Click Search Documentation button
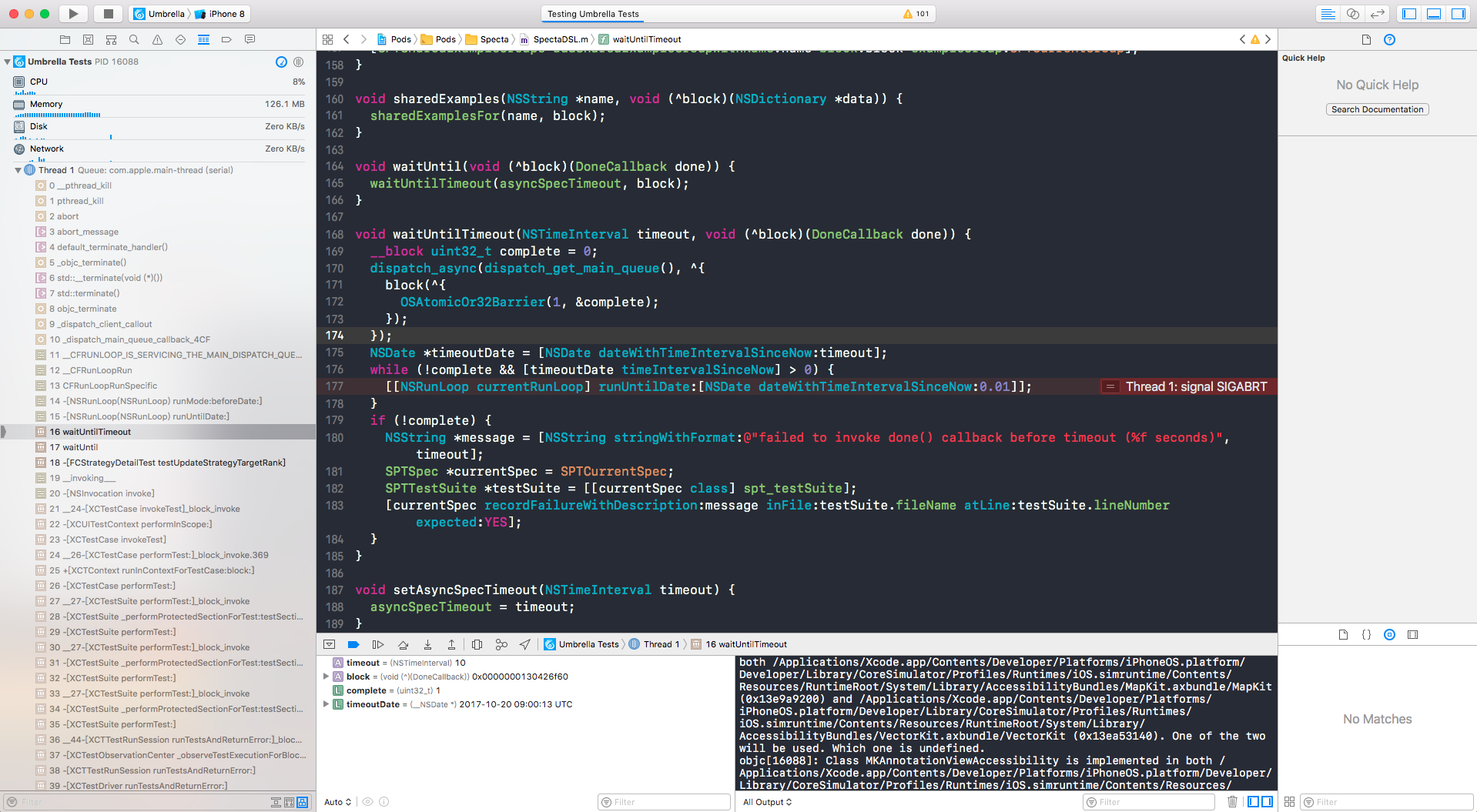The image size is (1477, 812). coord(1377,109)
